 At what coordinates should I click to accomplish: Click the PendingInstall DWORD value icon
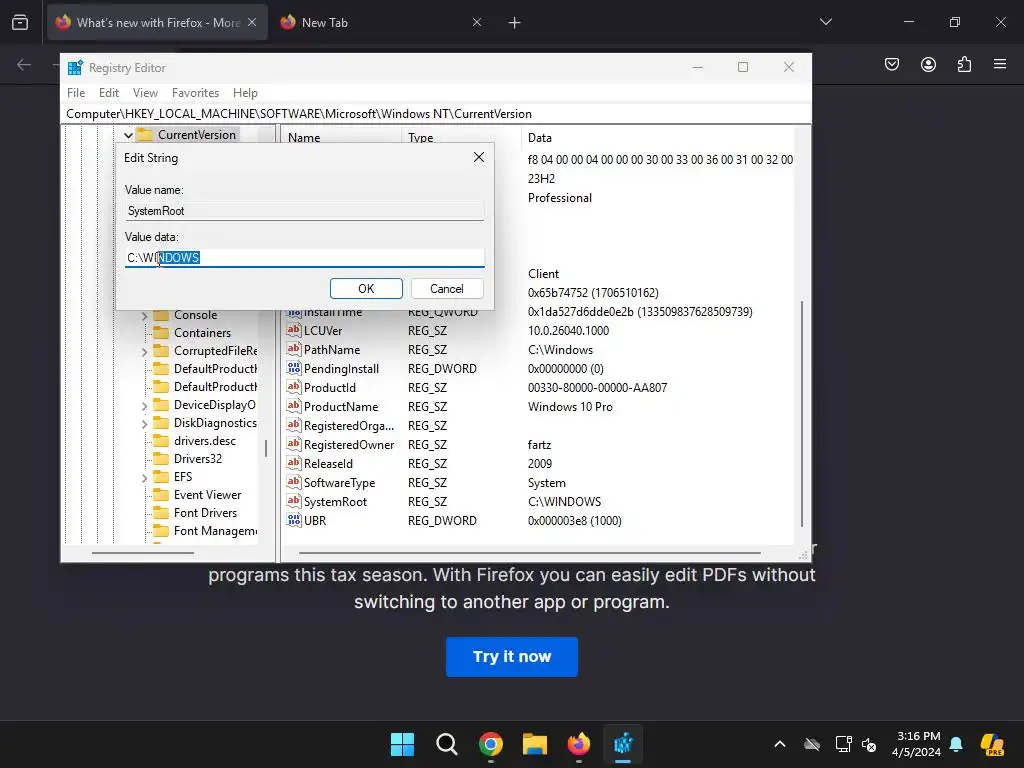pos(294,368)
